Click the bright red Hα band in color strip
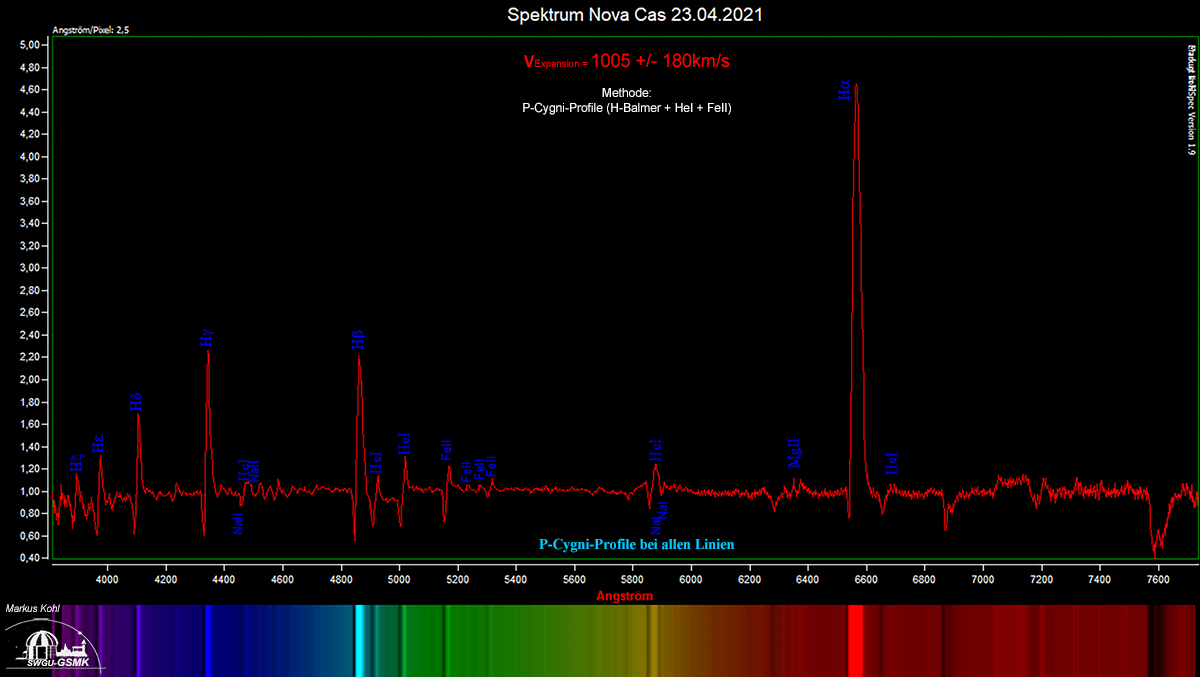The image size is (1200, 677). point(856,640)
